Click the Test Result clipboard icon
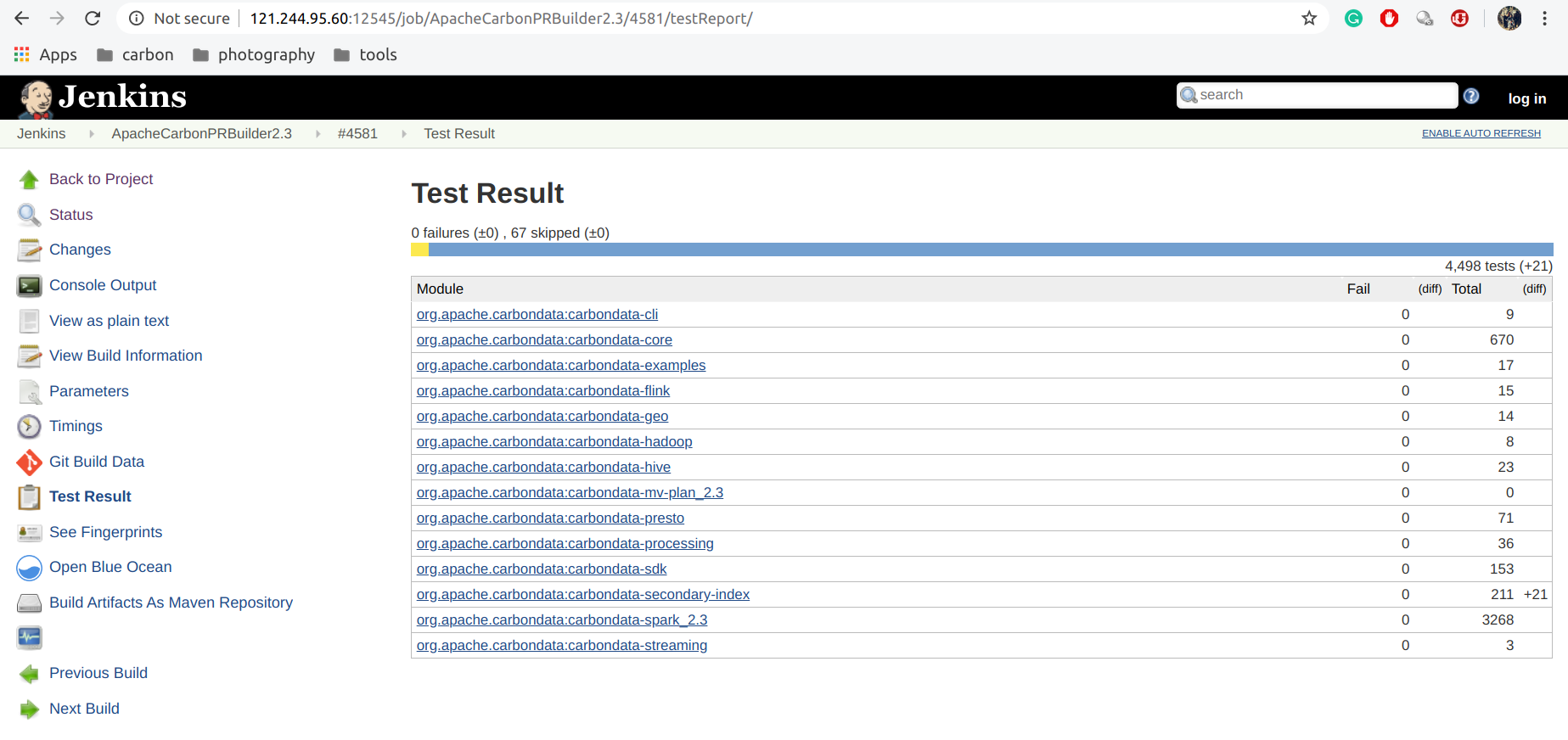 click(30, 497)
